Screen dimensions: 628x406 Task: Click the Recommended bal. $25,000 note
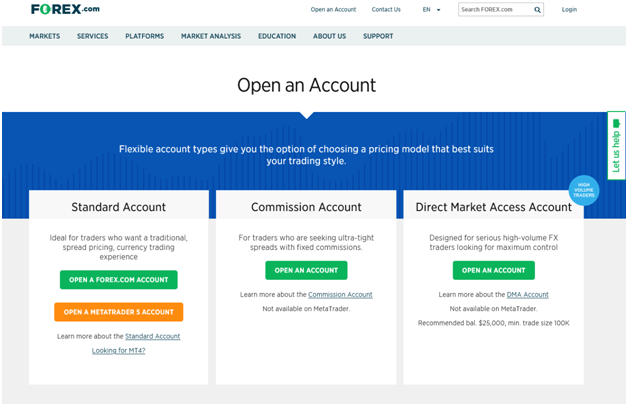(493, 323)
